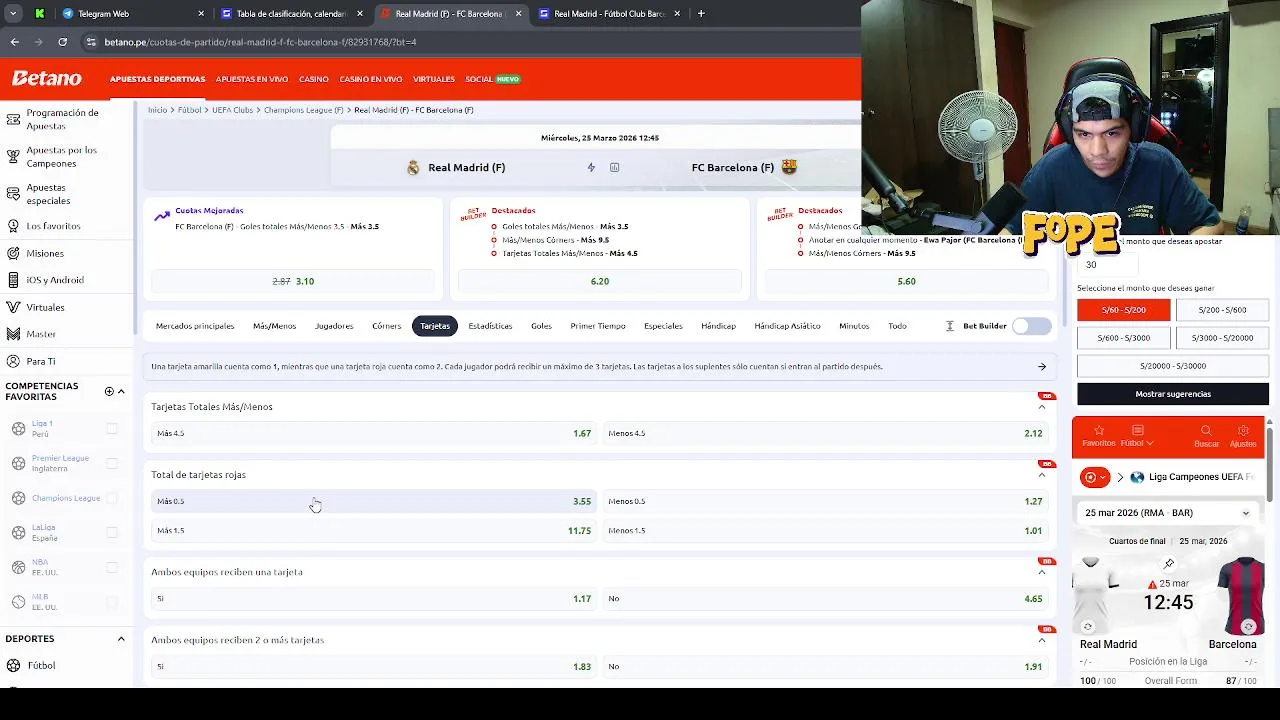Switch to the Estadísticas tab
Screen dimensions: 1280x720
click(490, 326)
